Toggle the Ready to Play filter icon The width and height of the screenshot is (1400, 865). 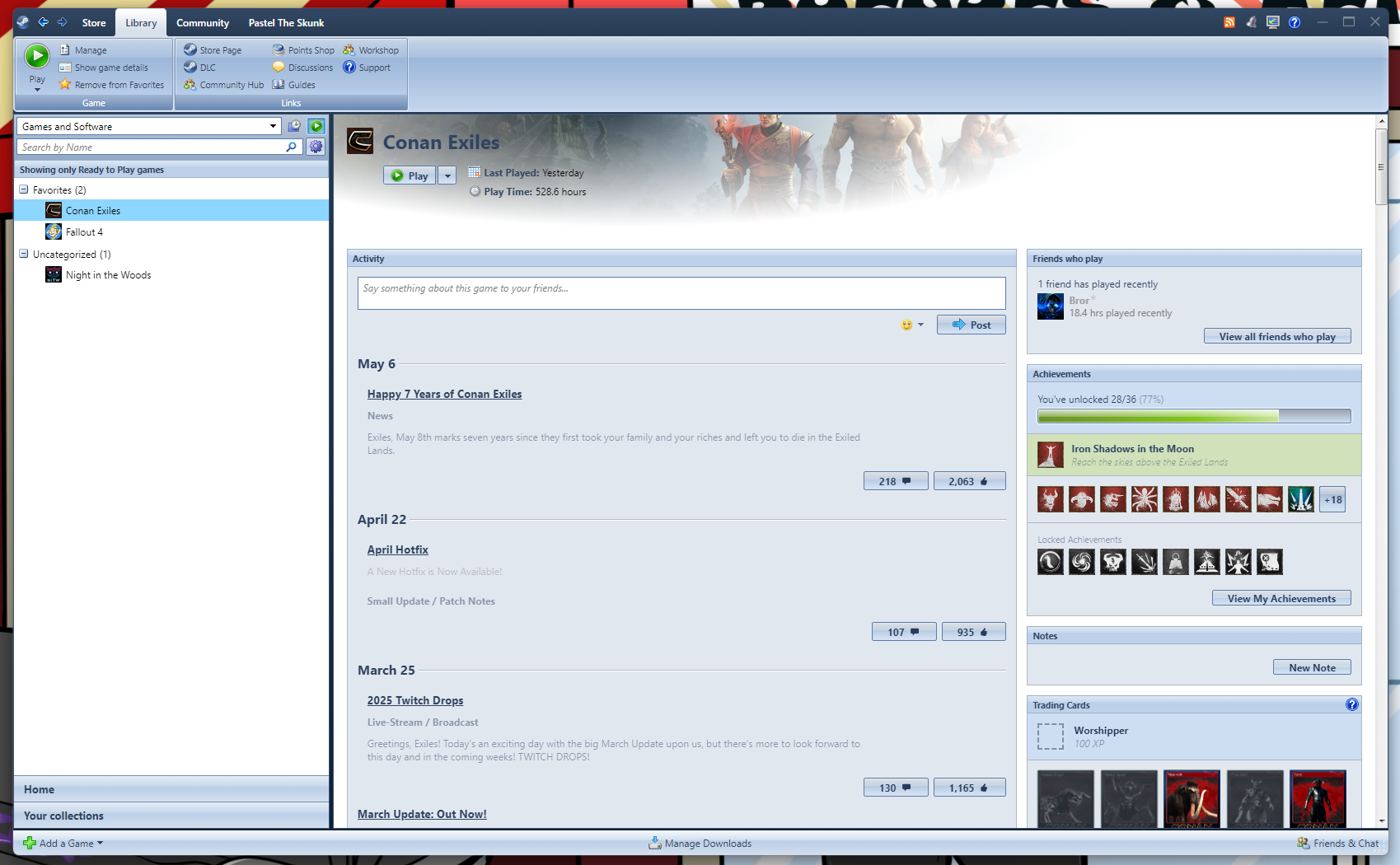pos(316,126)
